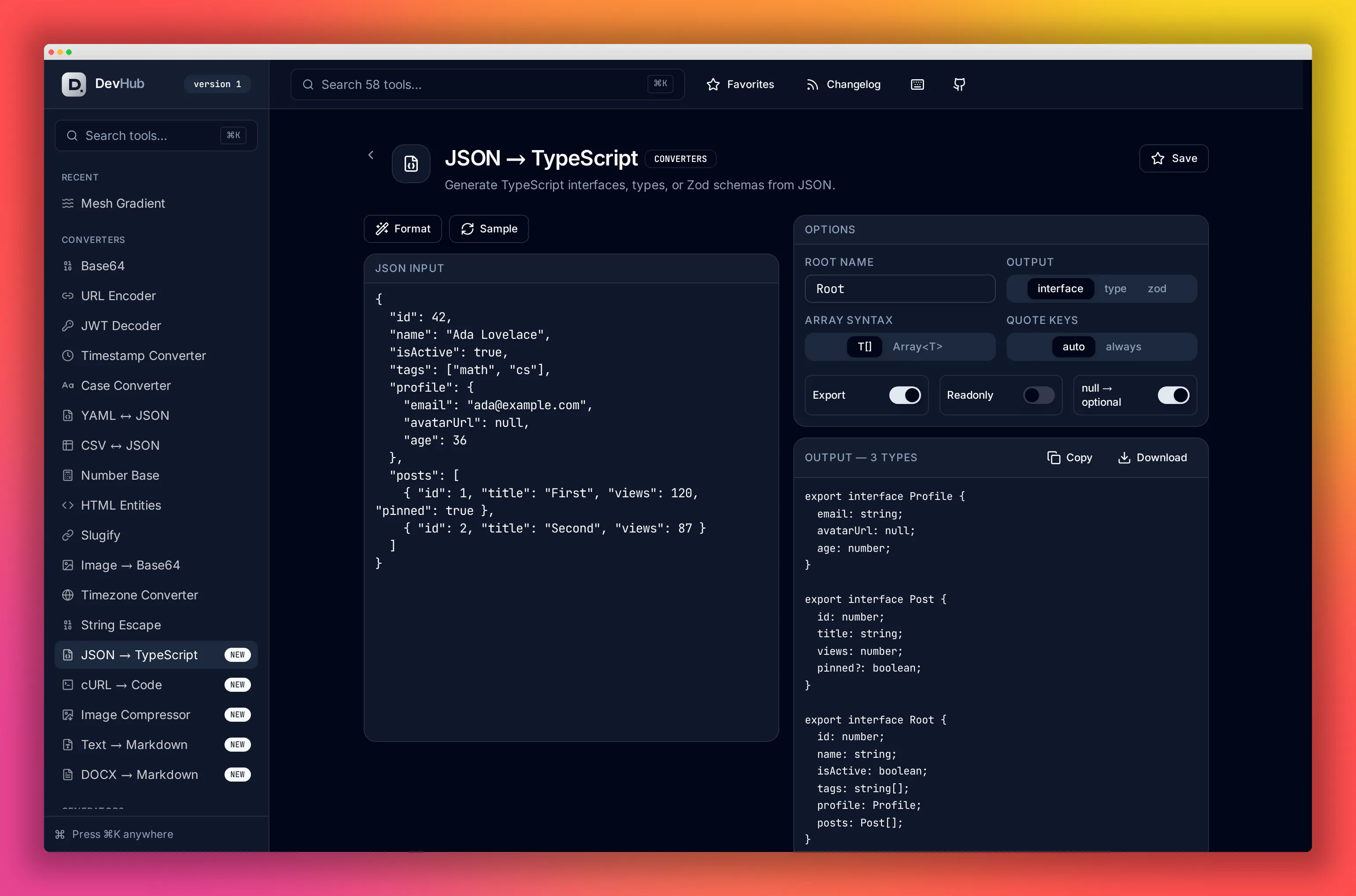Click the Timezone Converter globe icon
1356x896 pixels.
(x=67, y=595)
